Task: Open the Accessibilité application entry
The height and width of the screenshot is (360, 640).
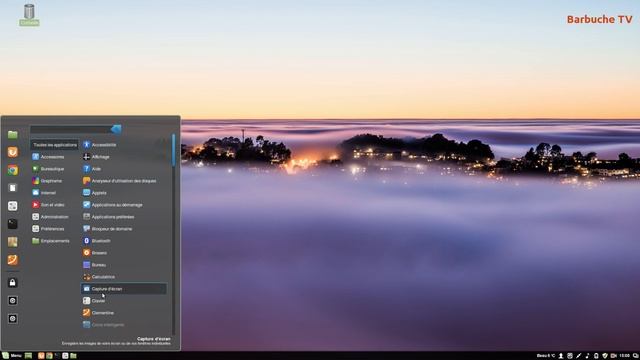Action: click(x=100, y=145)
